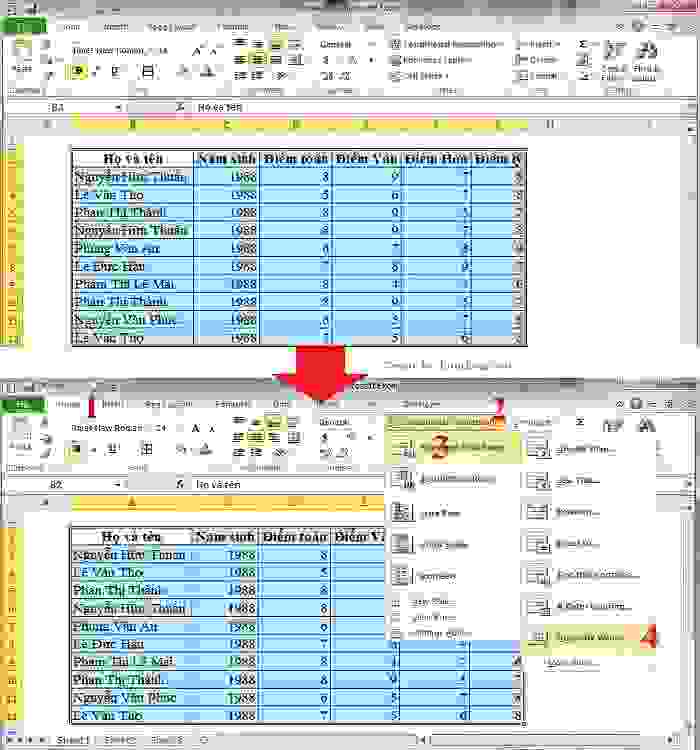Select 'Năm sinh' header in upper table

(226, 158)
